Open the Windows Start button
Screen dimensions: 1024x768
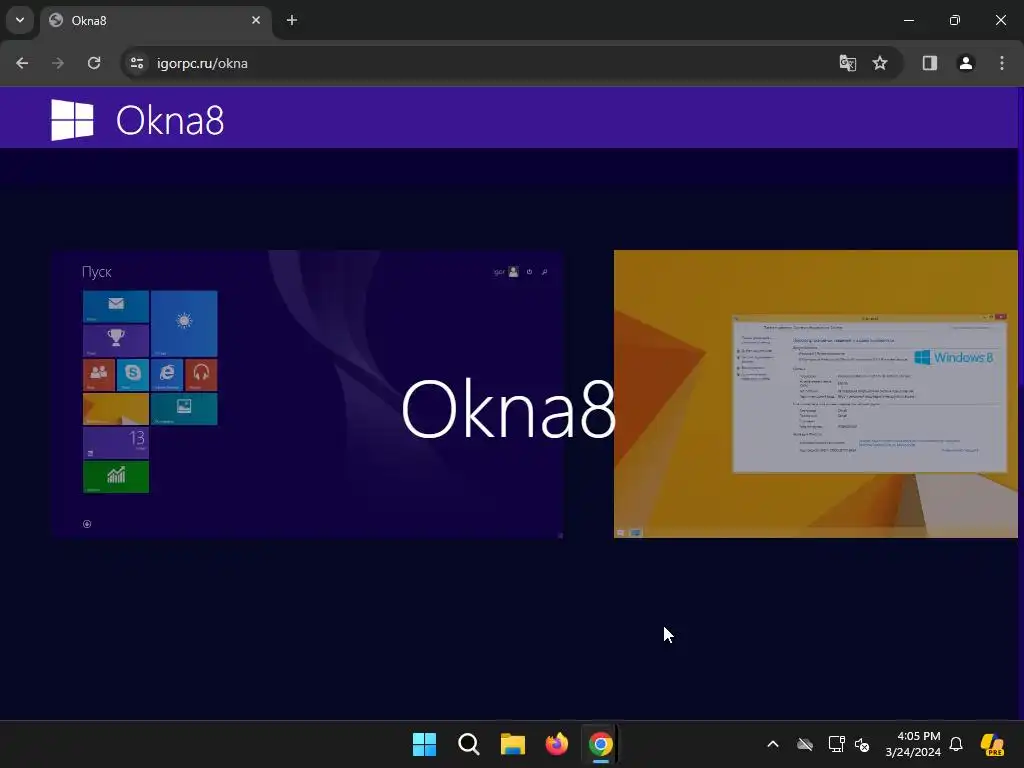(x=424, y=744)
